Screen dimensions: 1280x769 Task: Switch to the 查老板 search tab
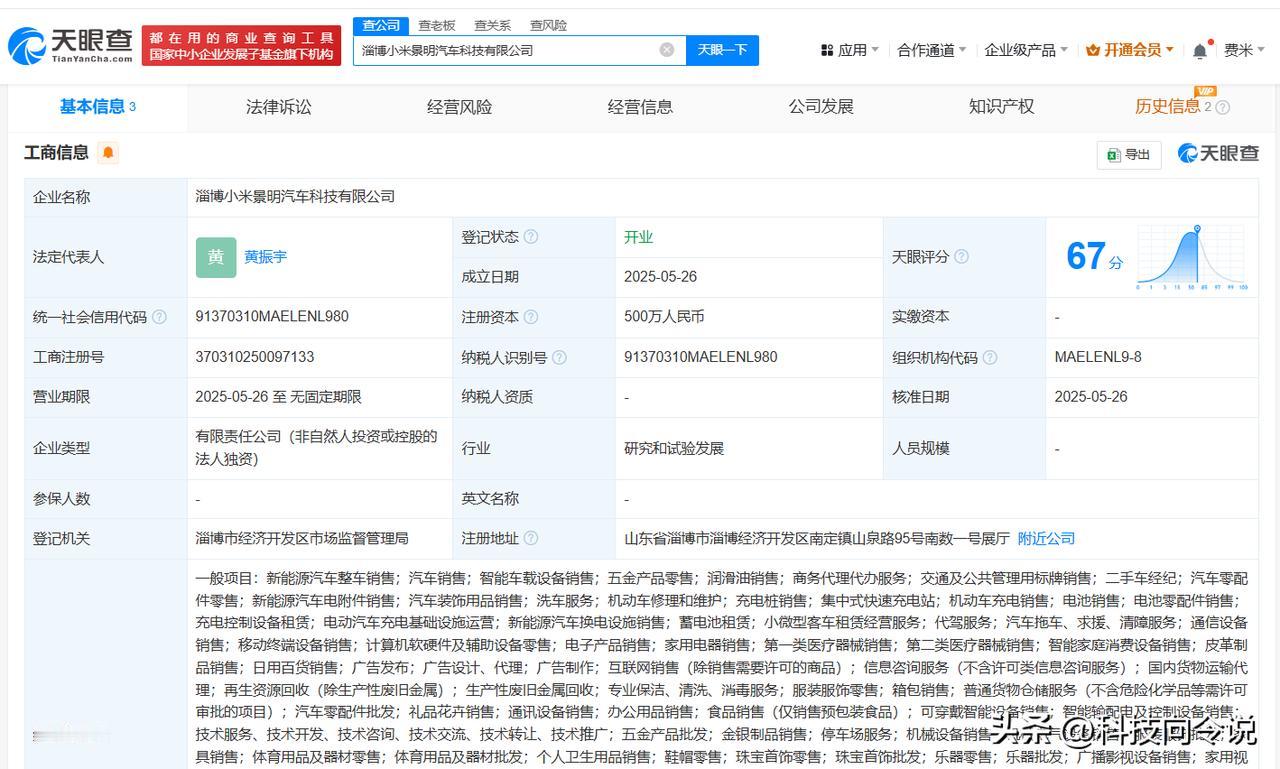click(x=437, y=25)
